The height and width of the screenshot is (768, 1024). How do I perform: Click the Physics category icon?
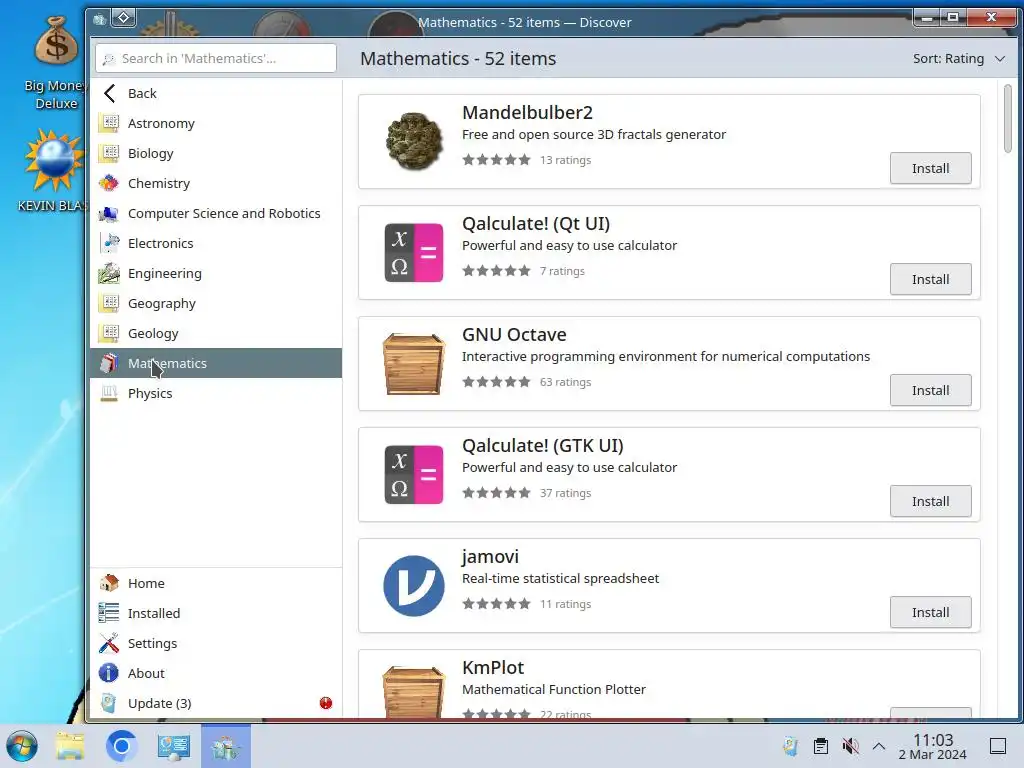point(109,393)
